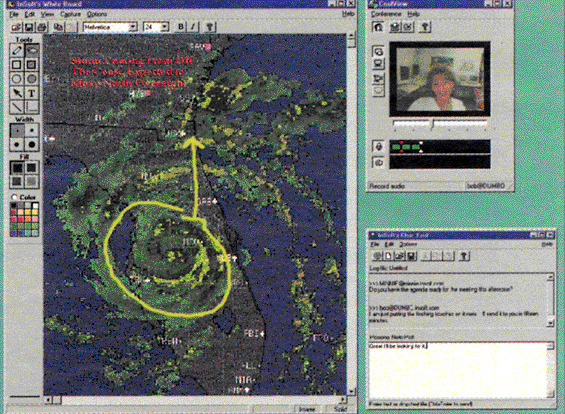The image size is (565, 414).
Task: Choose the filled circle tool
Action: click(x=32, y=79)
